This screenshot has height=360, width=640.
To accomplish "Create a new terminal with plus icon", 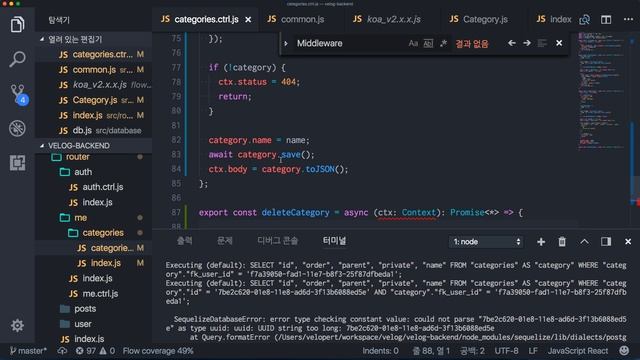I will tap(541, 242).
